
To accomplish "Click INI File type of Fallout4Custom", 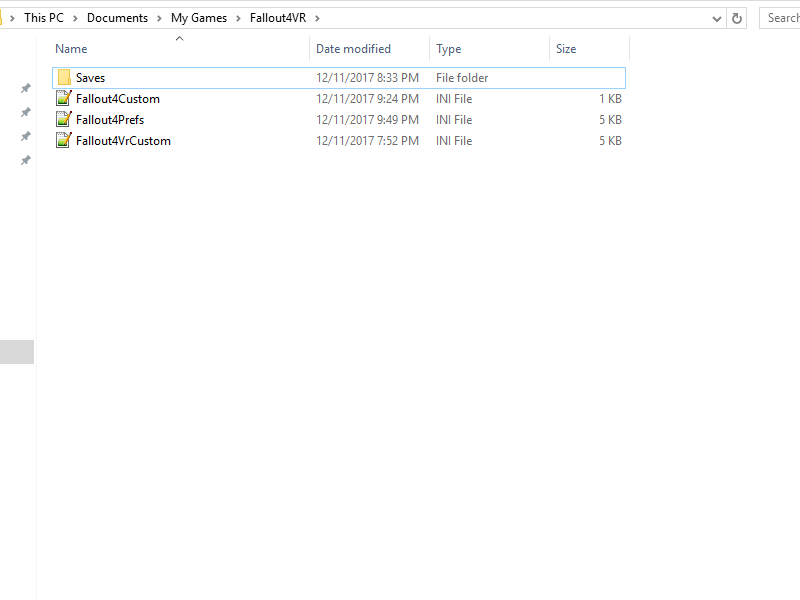I will click(x=454, y=98).
